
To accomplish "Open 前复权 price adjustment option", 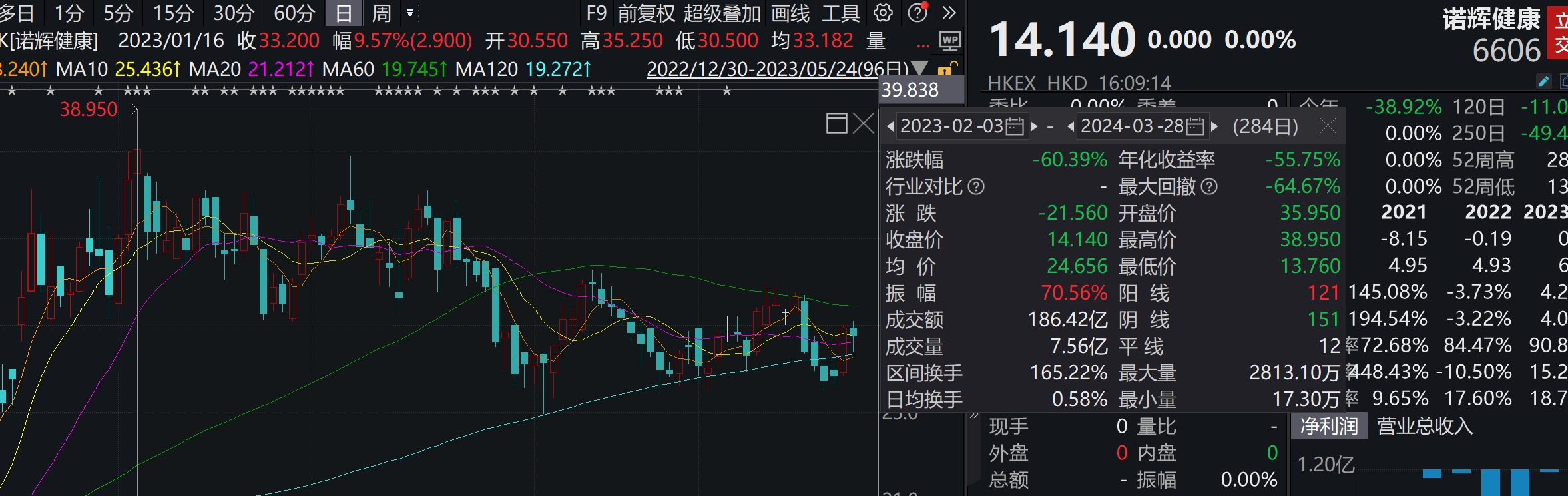I will click(647, 13).
